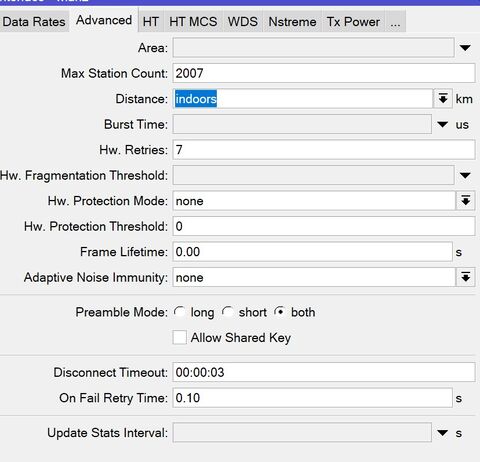Show more tabs with the ellipsis button
This screenshot has width=480, height=462.
(x=395, y=22)
